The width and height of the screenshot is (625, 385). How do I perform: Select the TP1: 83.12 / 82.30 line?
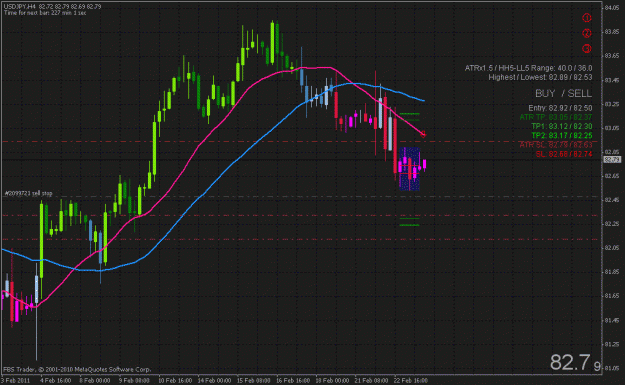point(562,126)
